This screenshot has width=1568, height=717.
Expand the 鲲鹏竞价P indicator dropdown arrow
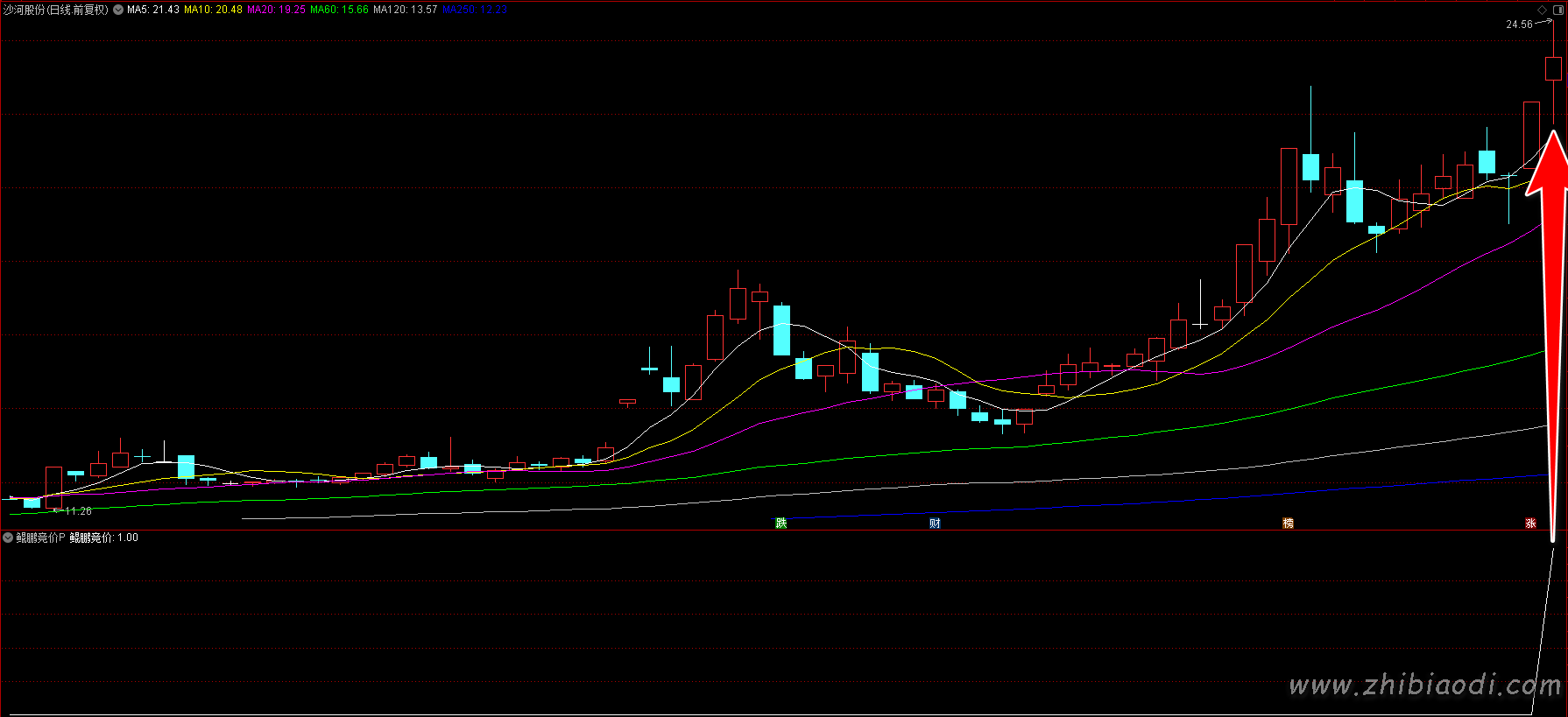[x=8, y=538]
